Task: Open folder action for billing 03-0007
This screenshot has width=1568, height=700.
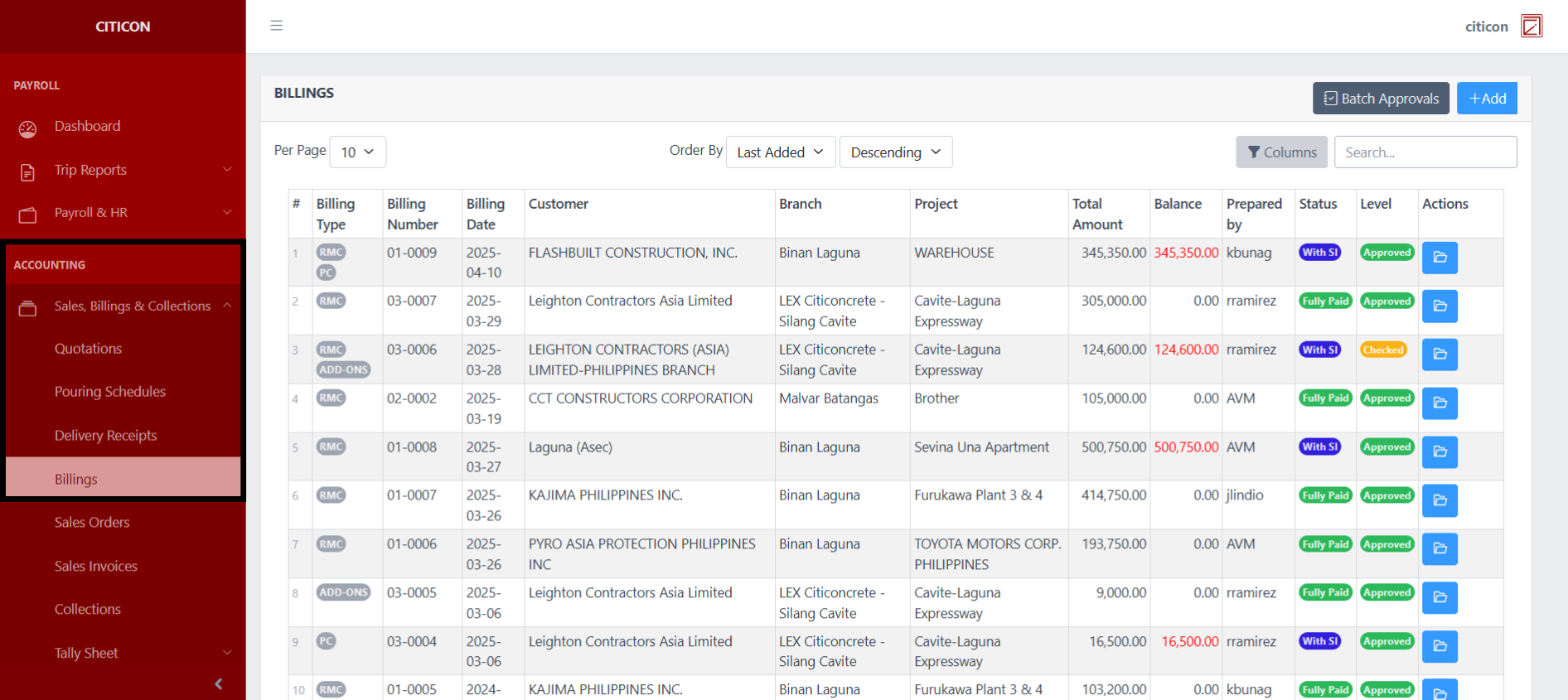Action: pyautogui.click(x=1440, y=307)
